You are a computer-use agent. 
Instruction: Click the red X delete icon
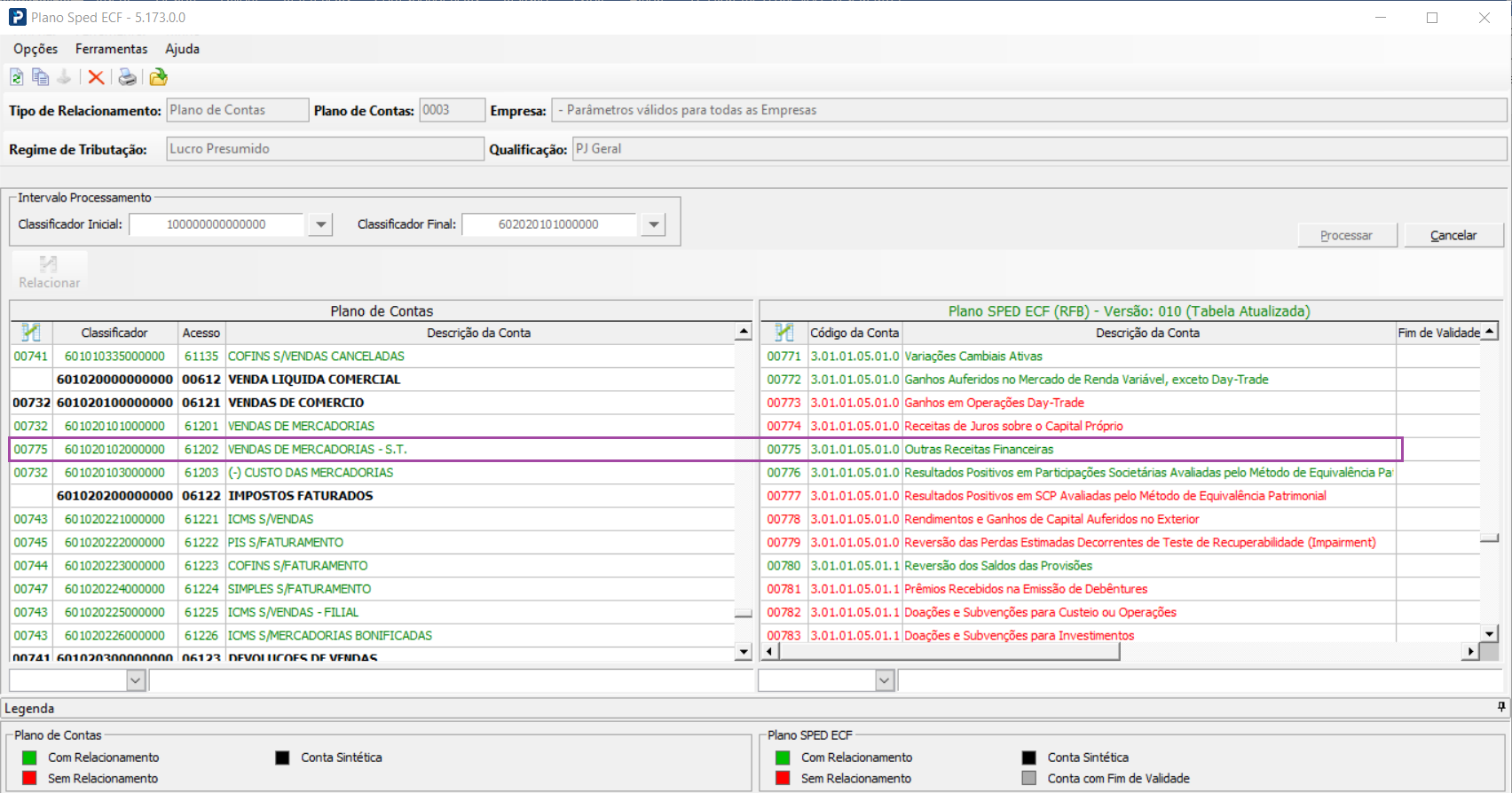(x=96, y=77)
